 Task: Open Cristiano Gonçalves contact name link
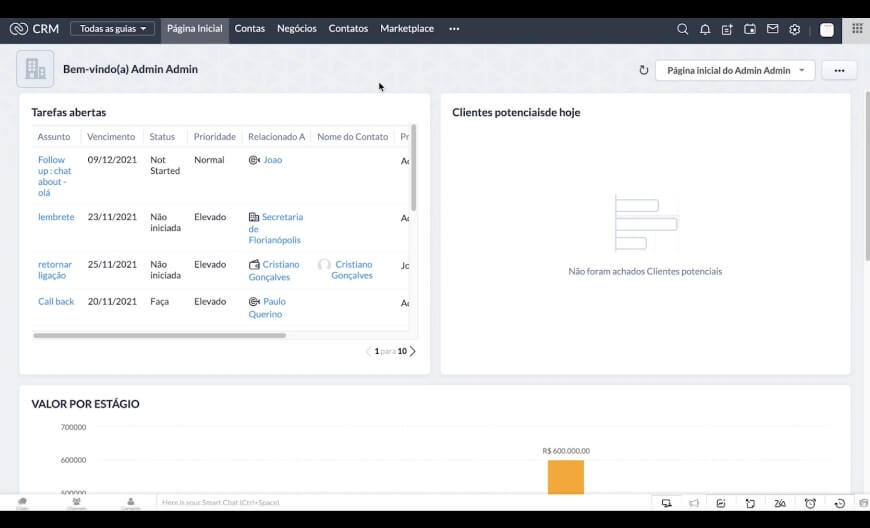tap(352, 270)
